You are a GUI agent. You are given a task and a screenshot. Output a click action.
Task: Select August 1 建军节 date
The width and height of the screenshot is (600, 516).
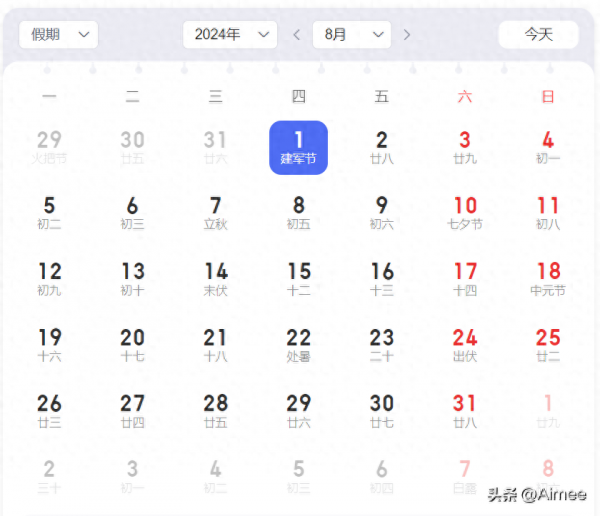click(x=298, y=147)
